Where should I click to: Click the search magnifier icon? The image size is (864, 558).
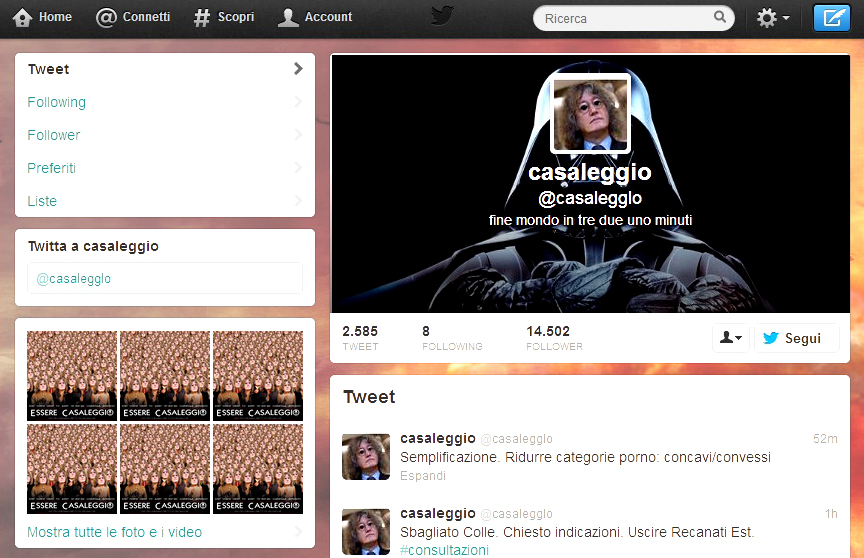click(x=720, y=18)
